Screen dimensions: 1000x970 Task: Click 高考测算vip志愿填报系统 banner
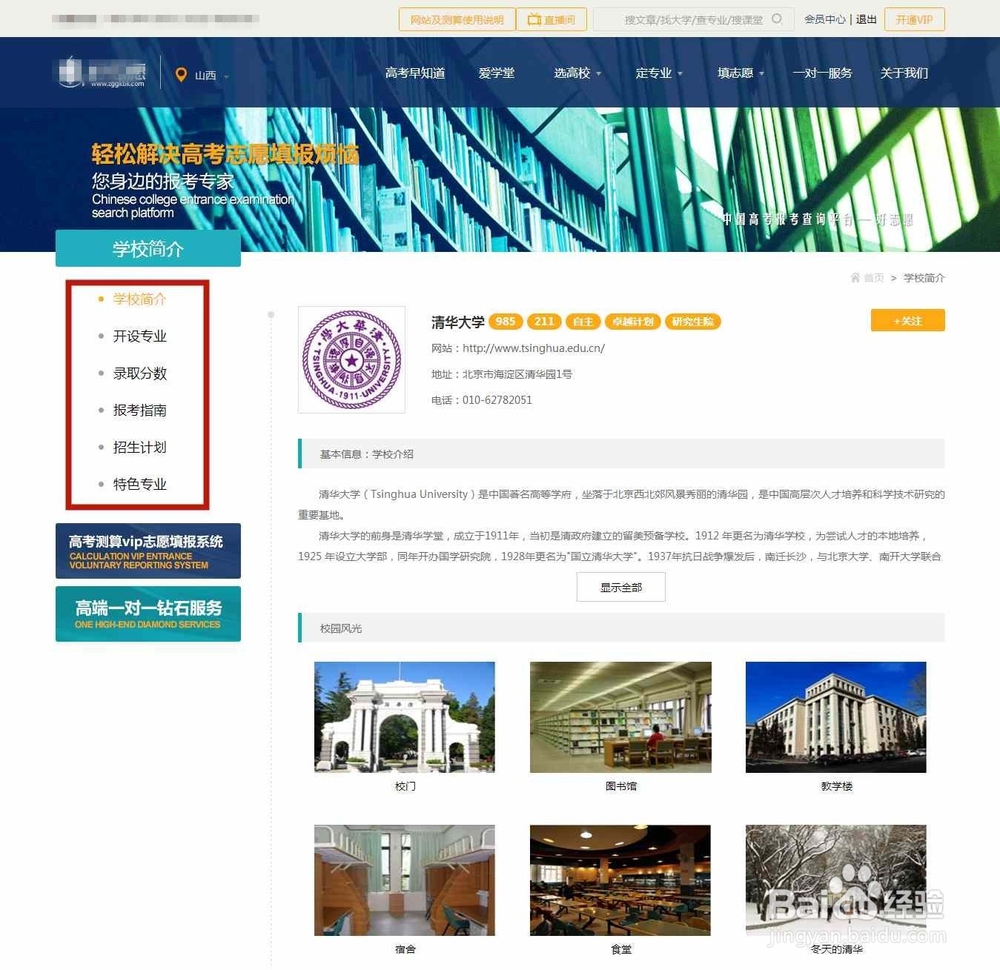click(148, 550)
